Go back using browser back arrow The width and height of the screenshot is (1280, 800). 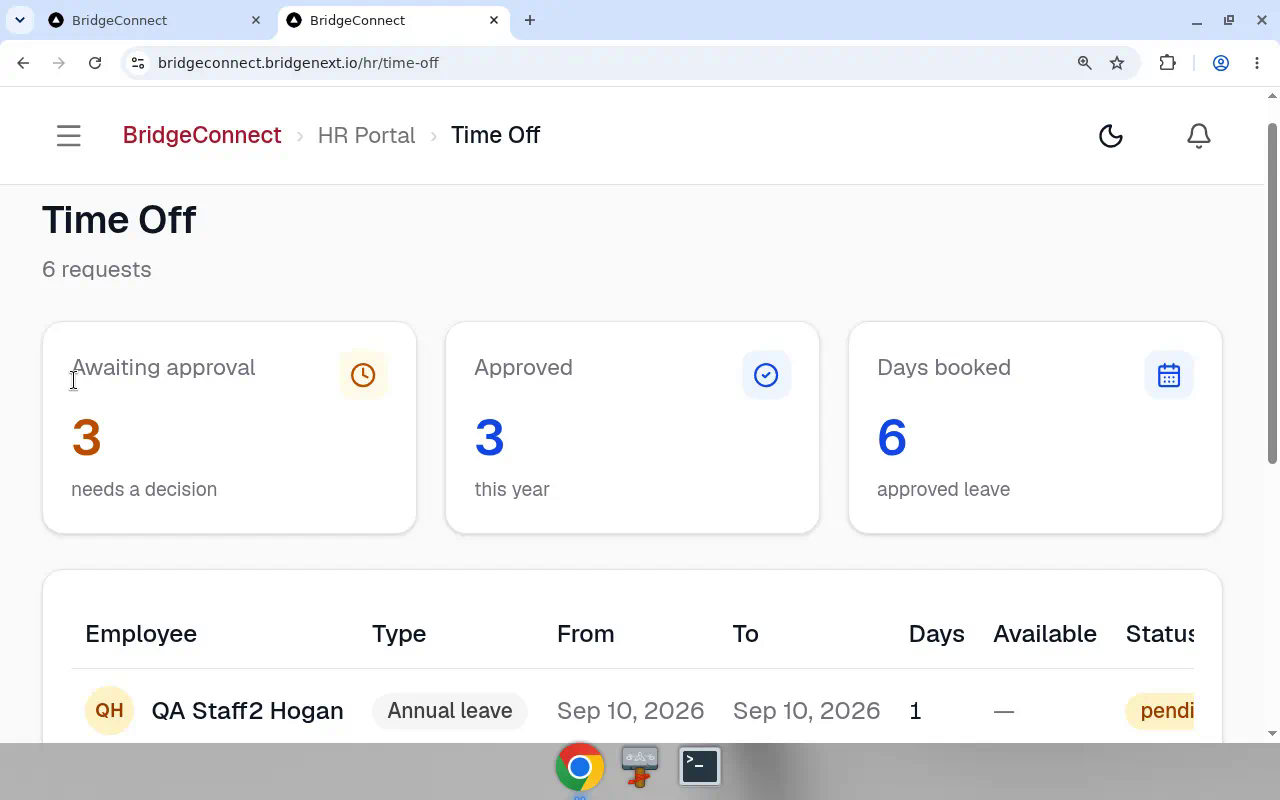(x=23, y=63)
